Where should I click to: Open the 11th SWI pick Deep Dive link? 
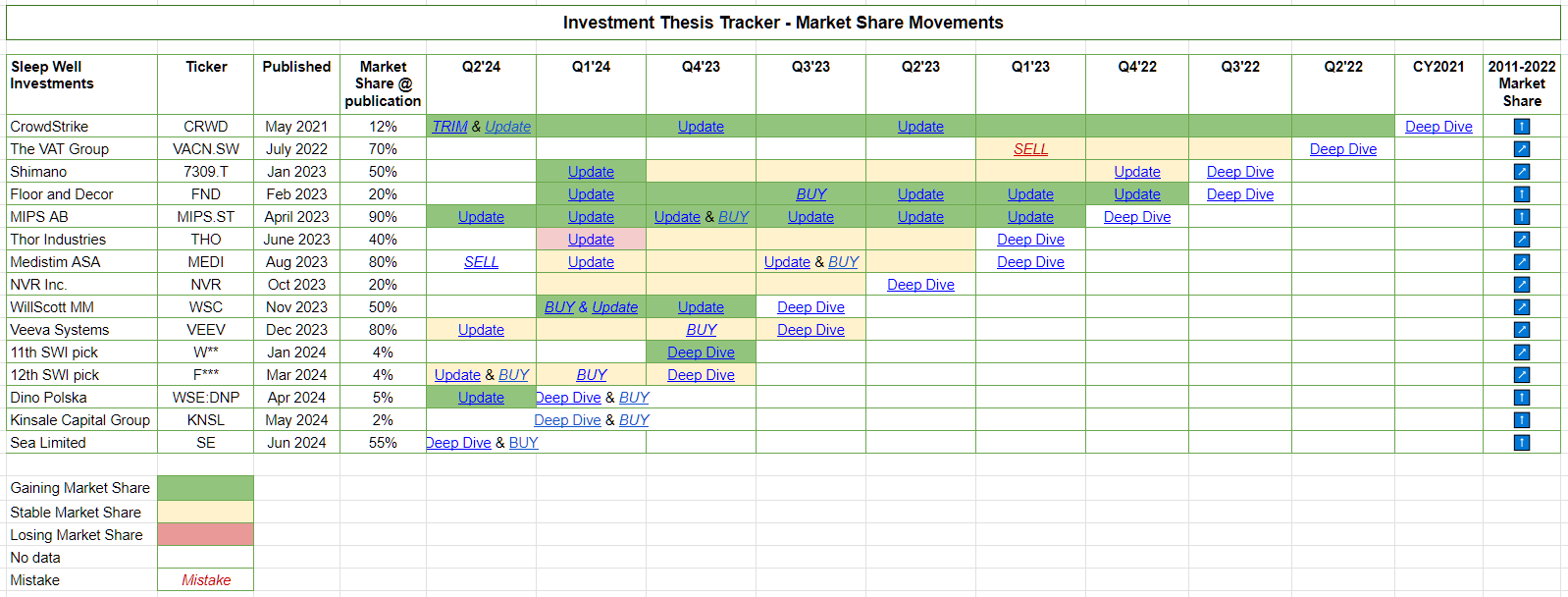tap(701, 353)
